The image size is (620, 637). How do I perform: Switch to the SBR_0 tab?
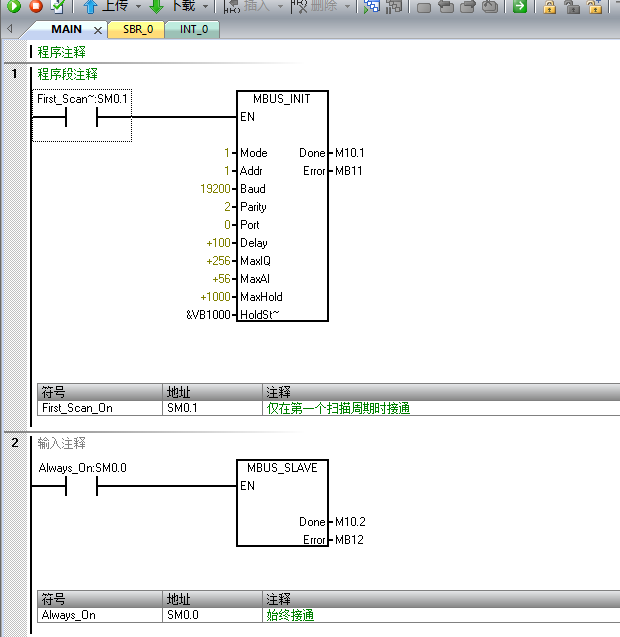click(138, 29)
